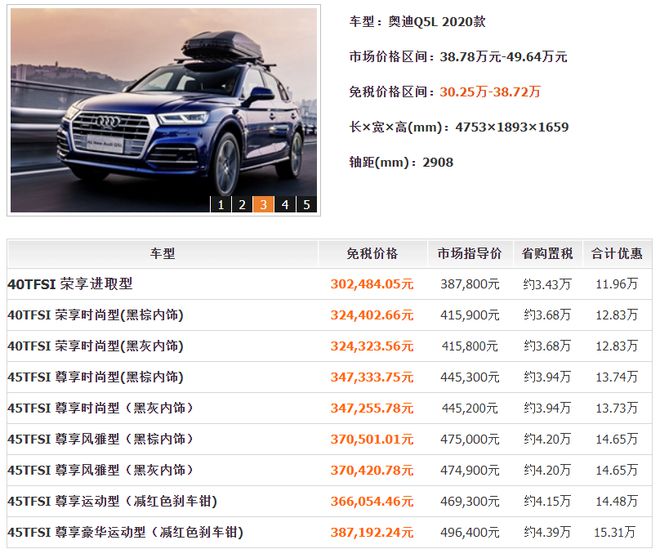Screen dimensions: 660x558
Task: Select highlighted slide 3 indicator
Action: pos(263,205)
